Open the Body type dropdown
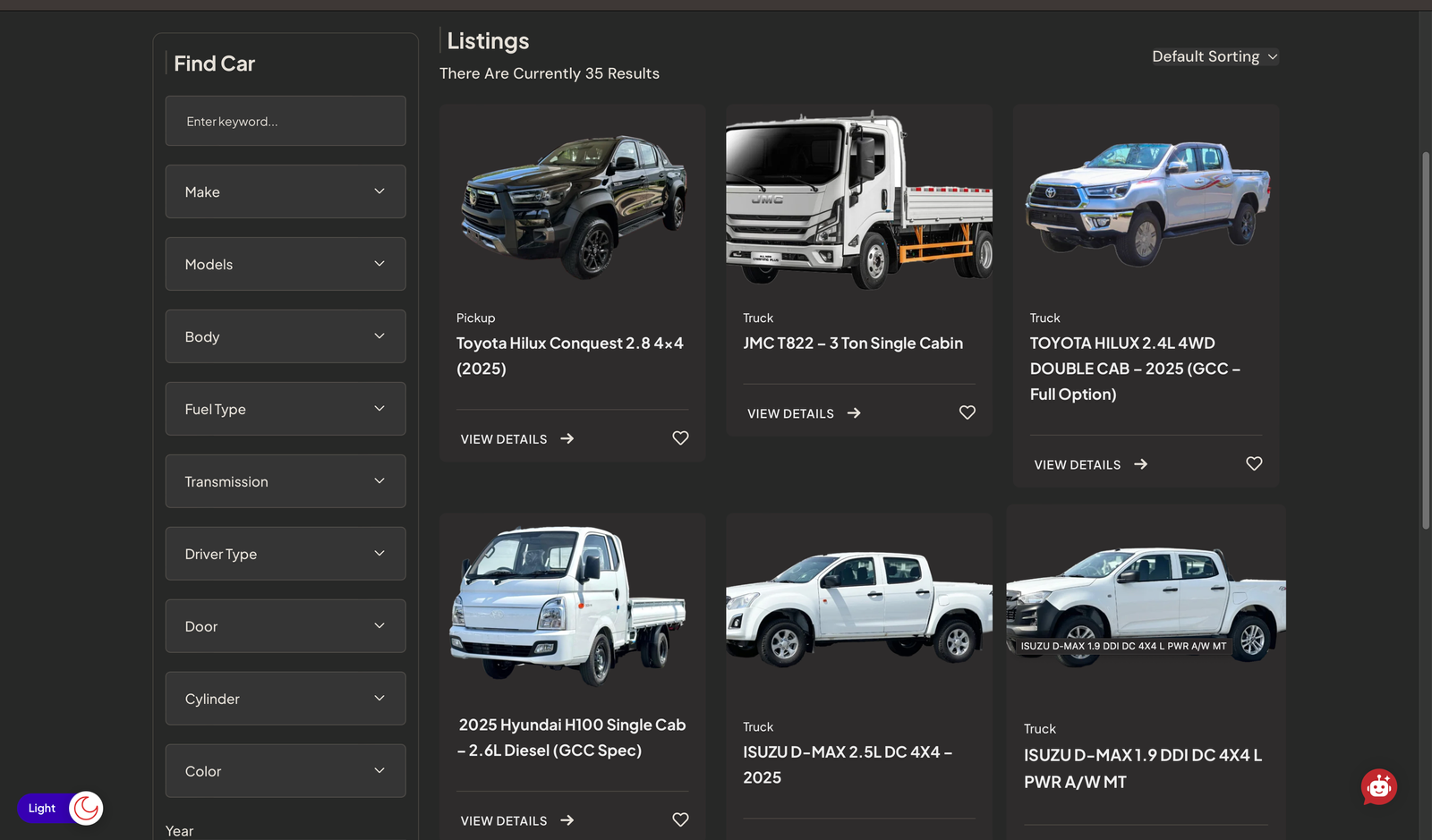 (x=286, y=336)
